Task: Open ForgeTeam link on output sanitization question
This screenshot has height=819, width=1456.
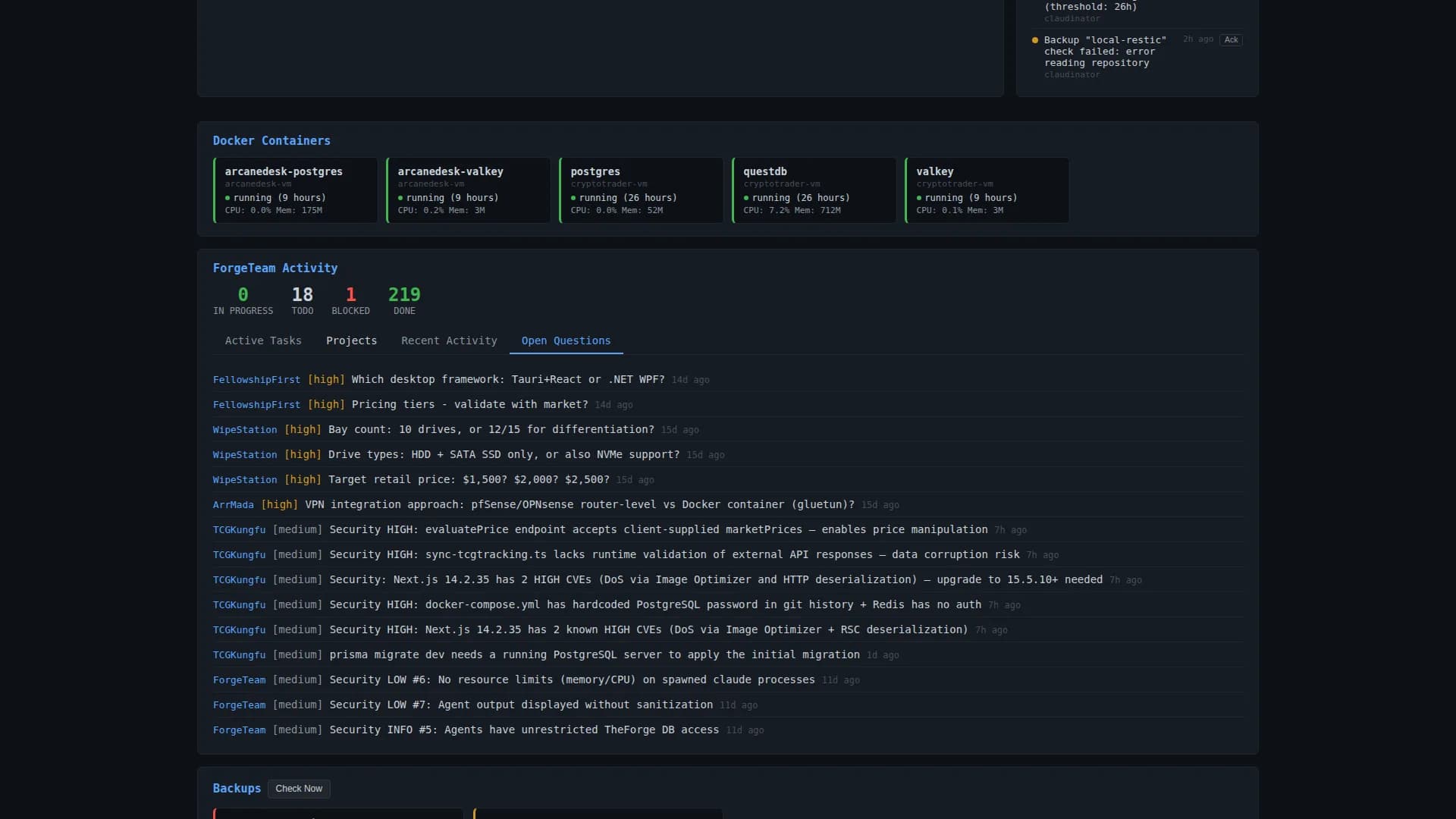Action: (x=239, y=704)
